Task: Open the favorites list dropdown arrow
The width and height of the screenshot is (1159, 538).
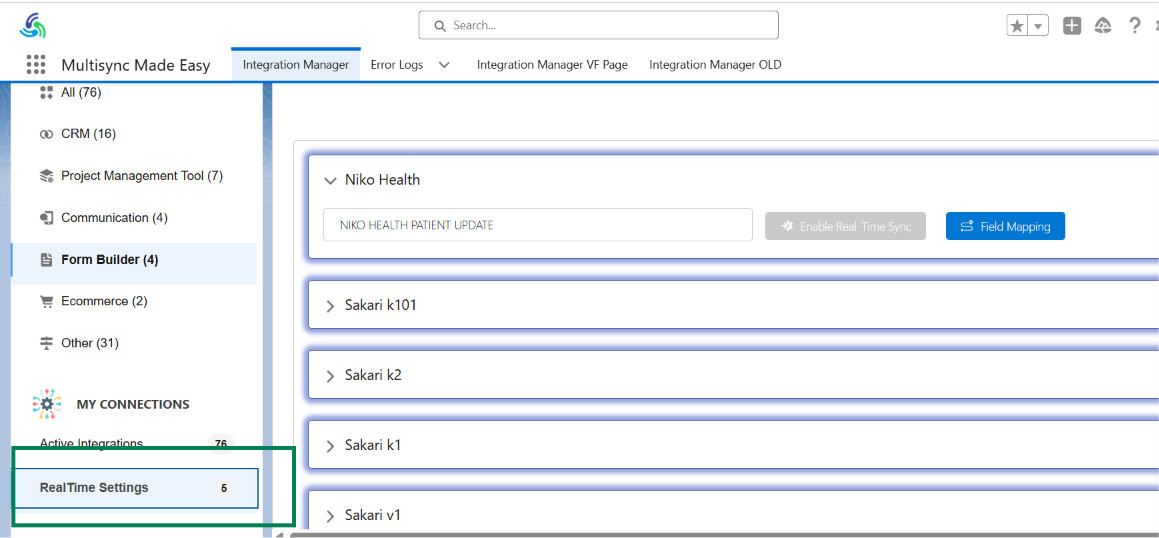Action: [x=1039, y=26]
